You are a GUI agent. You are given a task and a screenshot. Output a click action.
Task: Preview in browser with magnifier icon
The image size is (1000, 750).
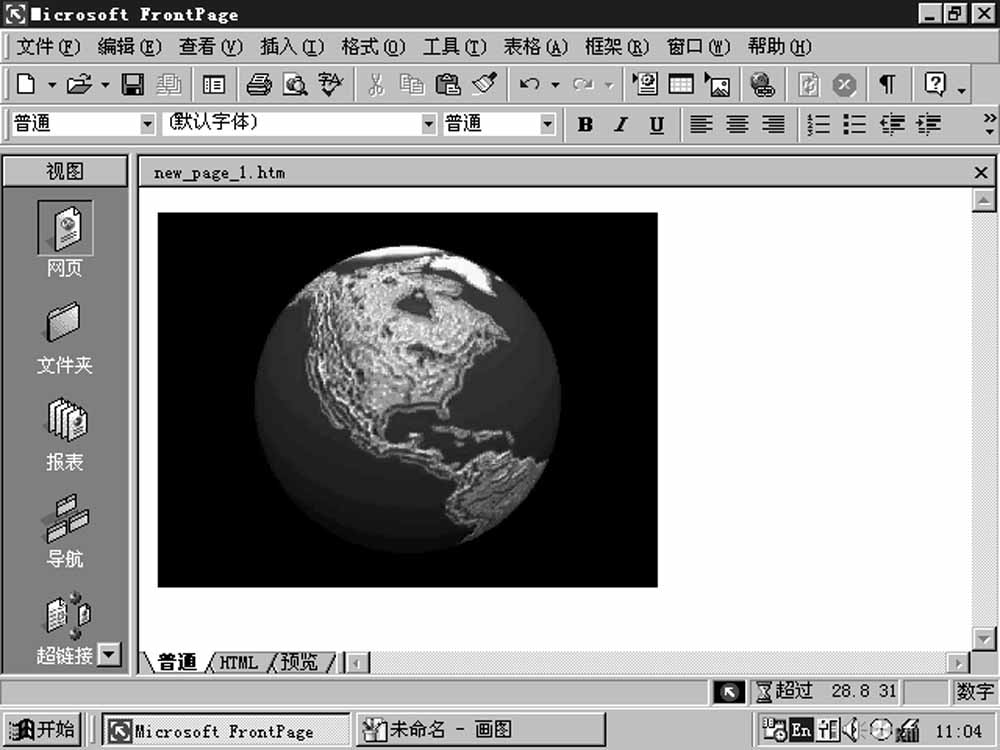(295, 84)
